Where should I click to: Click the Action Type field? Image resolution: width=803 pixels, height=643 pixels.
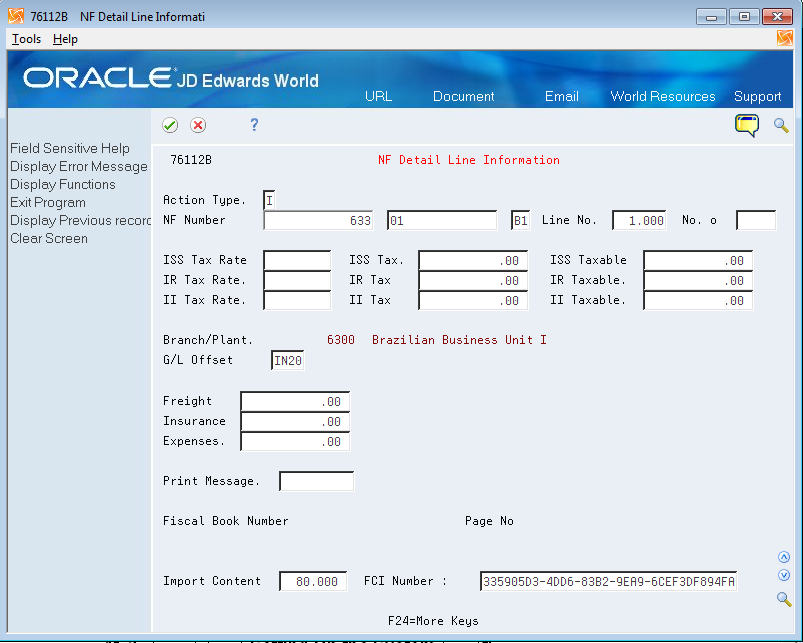point(269,200)
